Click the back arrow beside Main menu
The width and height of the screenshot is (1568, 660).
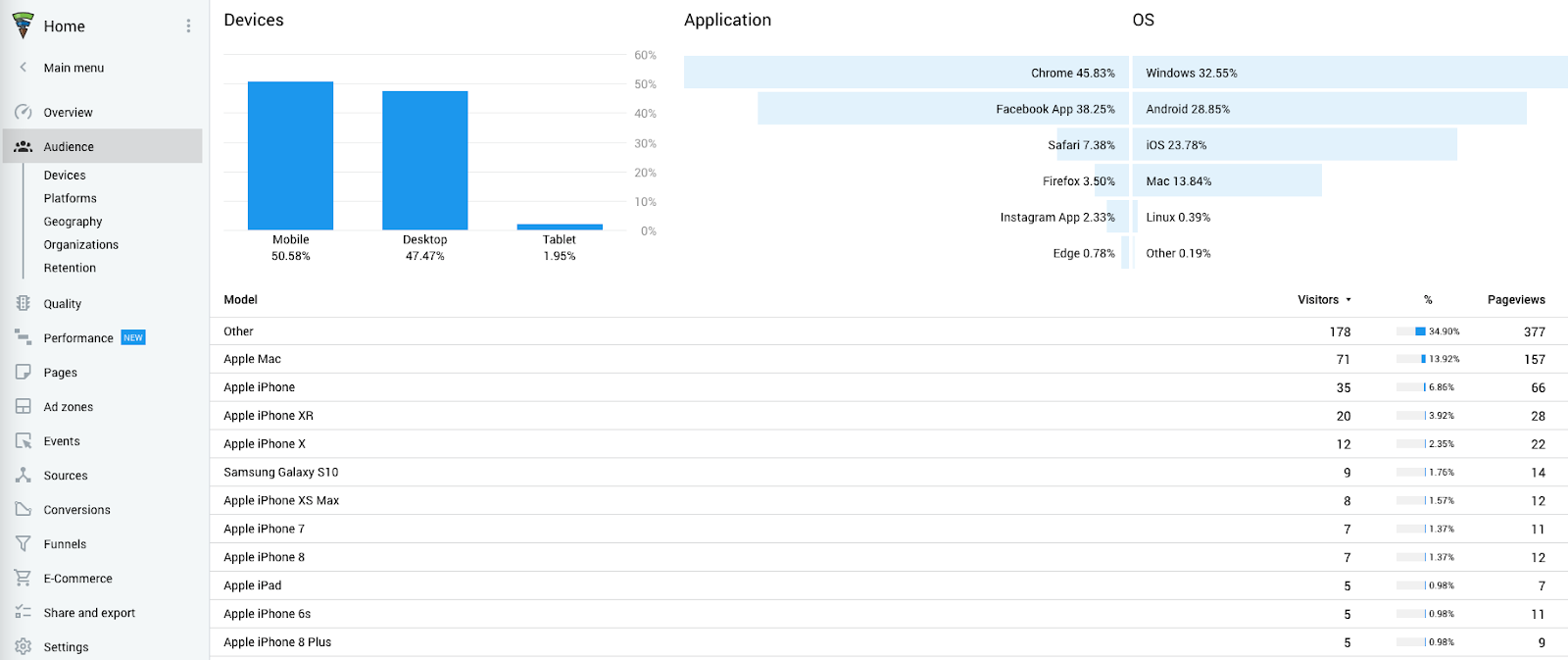click(x=23, y=68)
